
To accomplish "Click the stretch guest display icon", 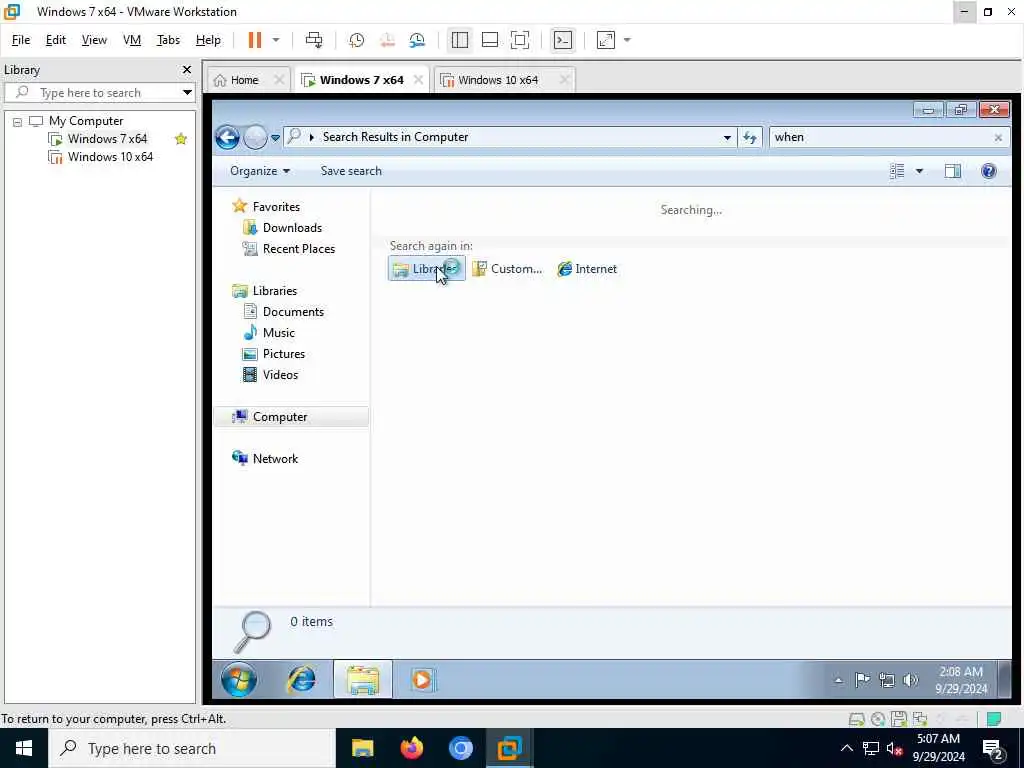I will (606, 40).
